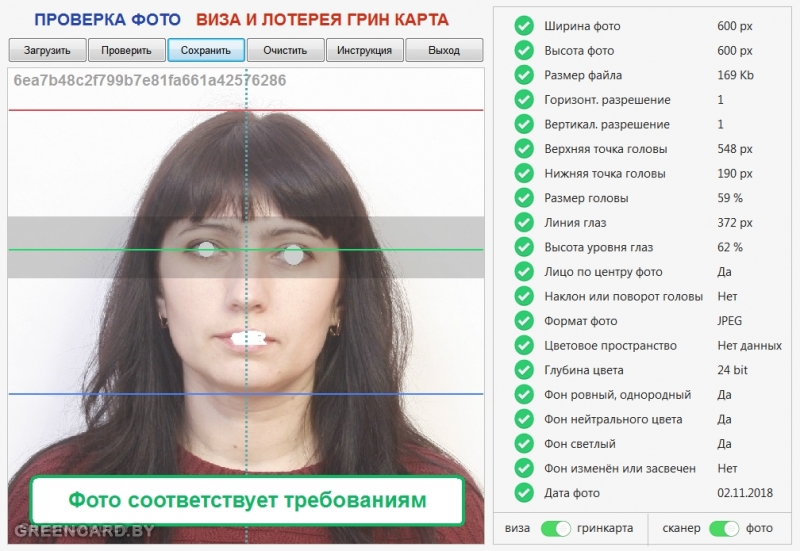This screenshot has width=800, height=551.
Task: Click the Лицо по центру фото label
Action: click(x=603, y=272)
